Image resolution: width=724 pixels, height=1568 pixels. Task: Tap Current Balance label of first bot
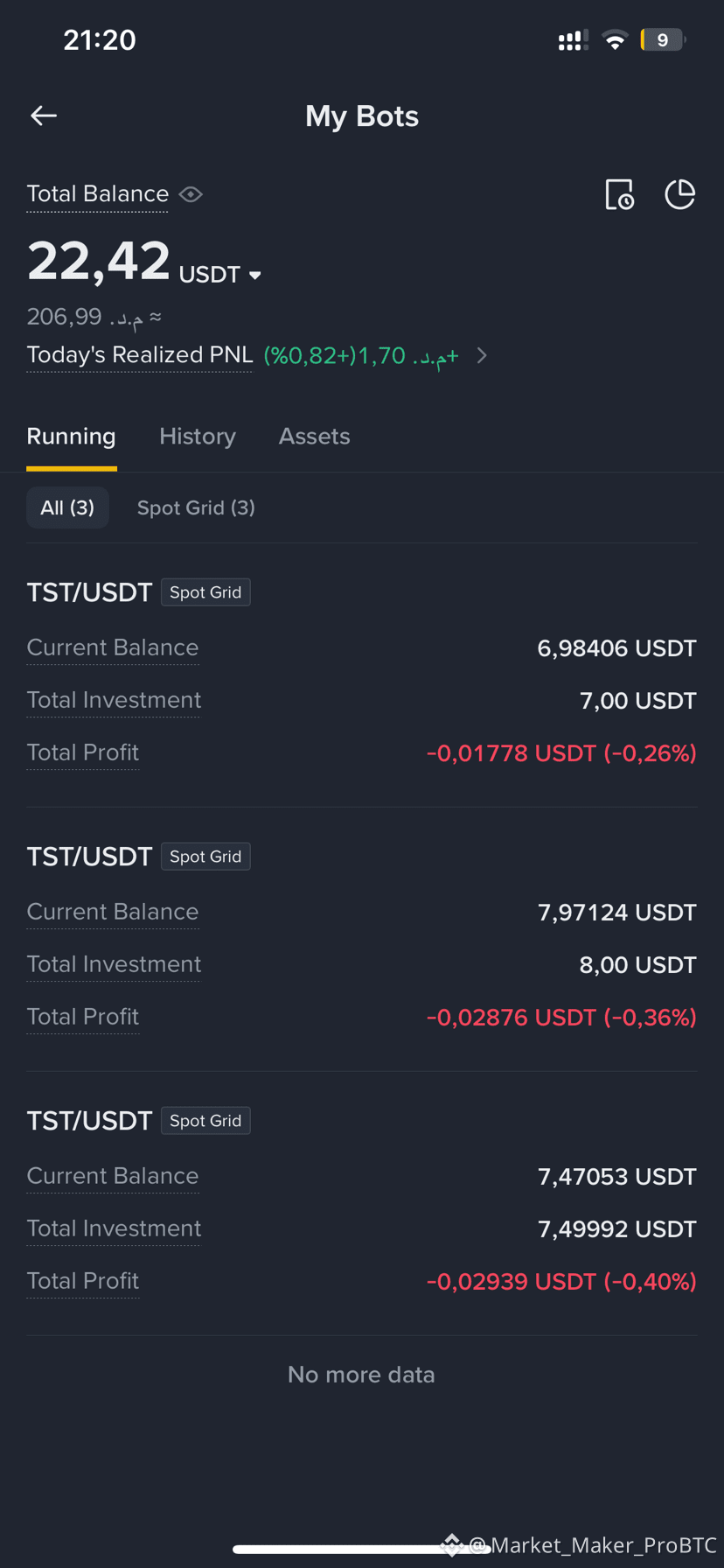113,647
